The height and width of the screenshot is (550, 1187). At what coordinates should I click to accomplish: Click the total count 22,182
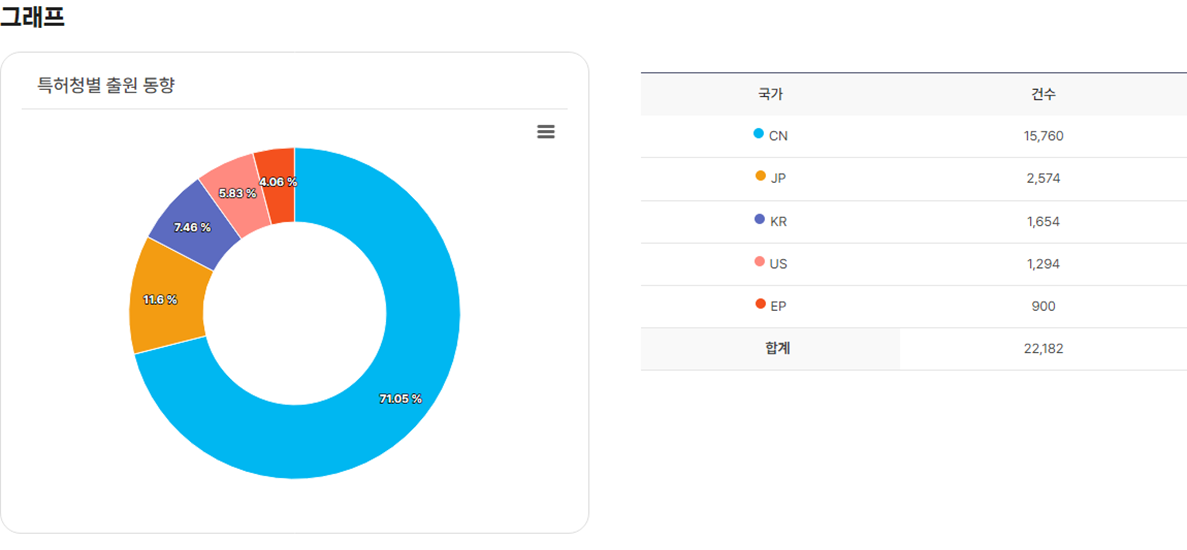click(1043, 349)
